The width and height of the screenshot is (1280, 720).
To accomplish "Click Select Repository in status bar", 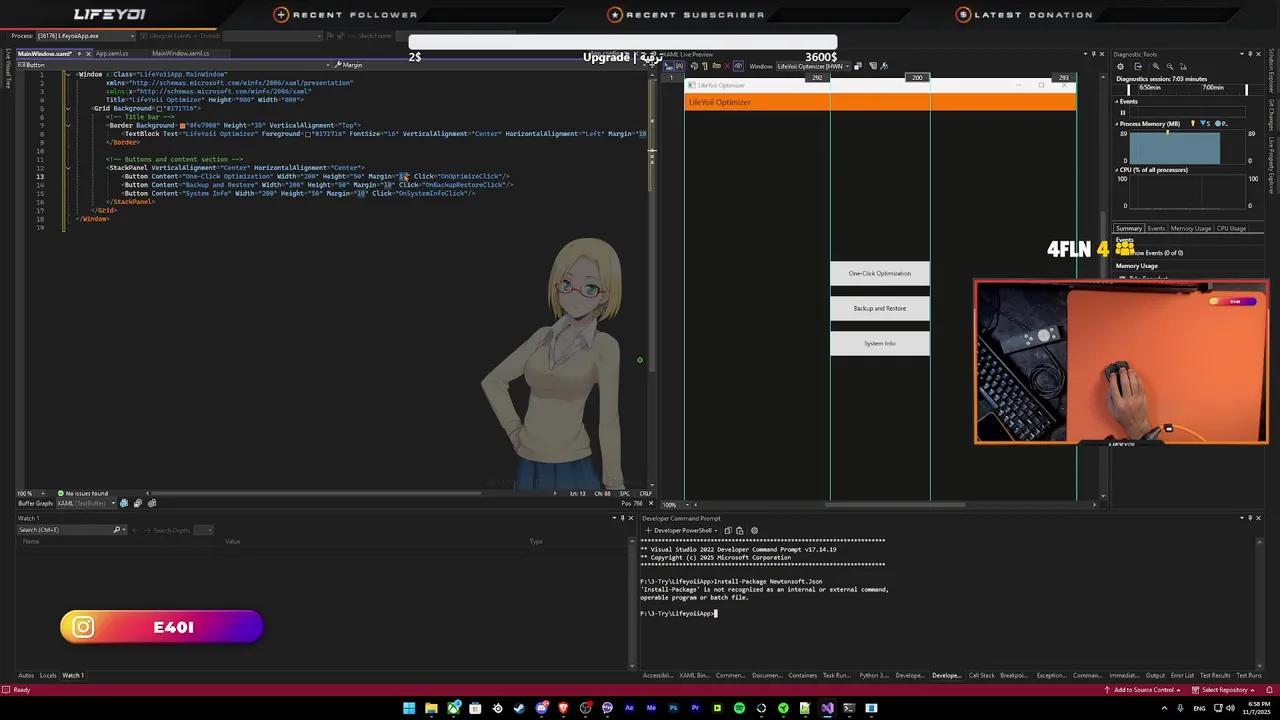I will tap(1224, 690).
